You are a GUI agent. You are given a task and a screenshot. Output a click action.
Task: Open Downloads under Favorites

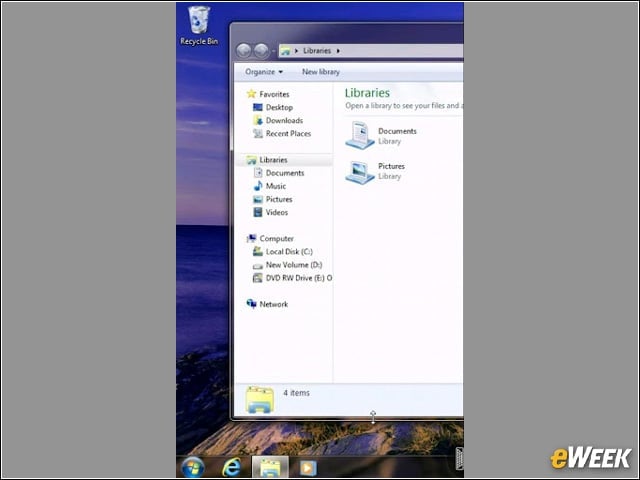coord(284,120)
